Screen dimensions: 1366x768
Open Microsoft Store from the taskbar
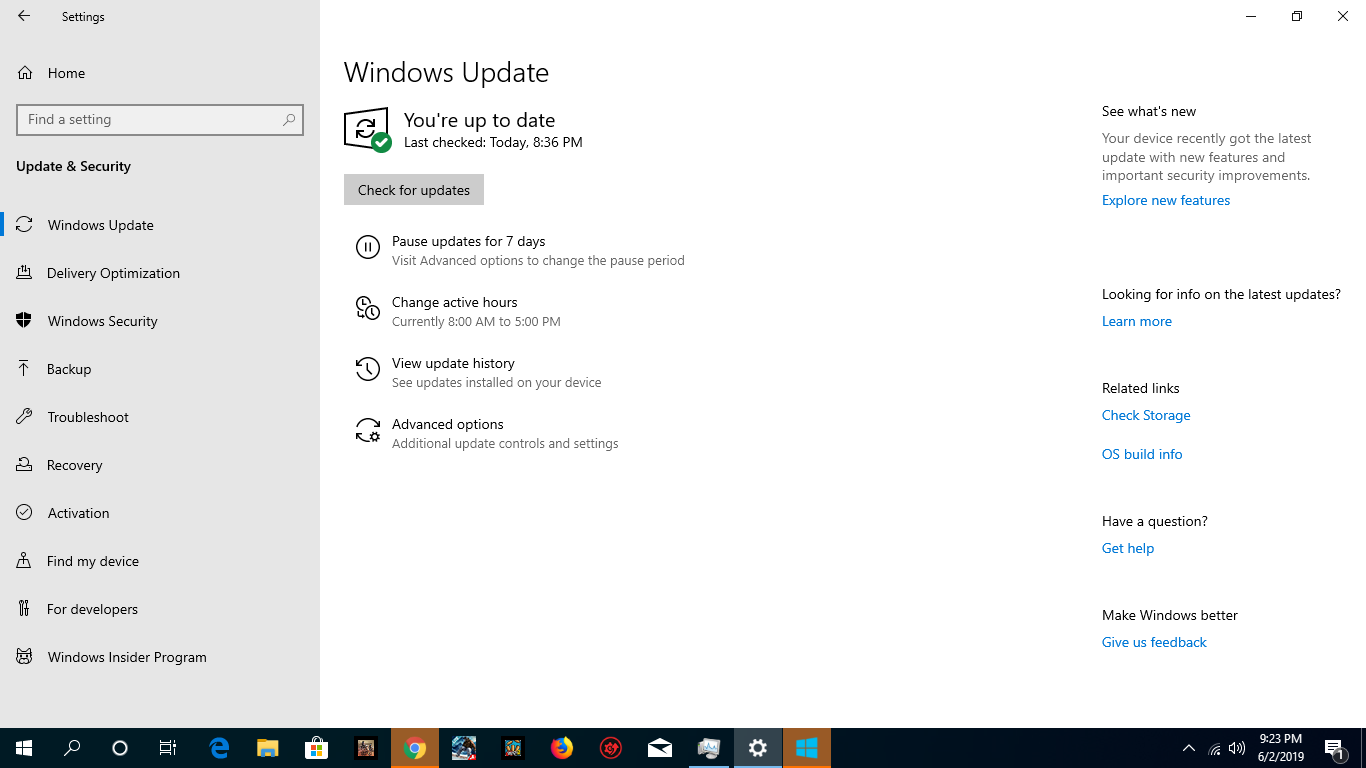point(317,748)
